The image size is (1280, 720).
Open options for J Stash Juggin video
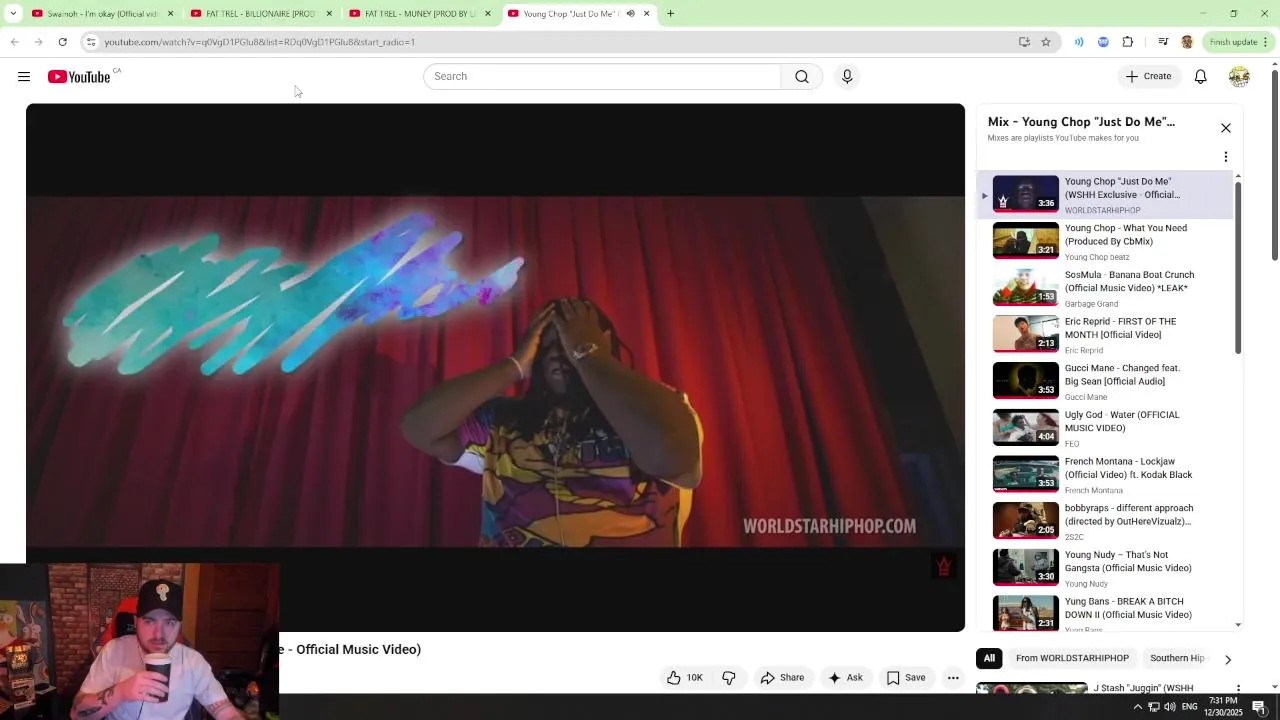(1238, 688)
